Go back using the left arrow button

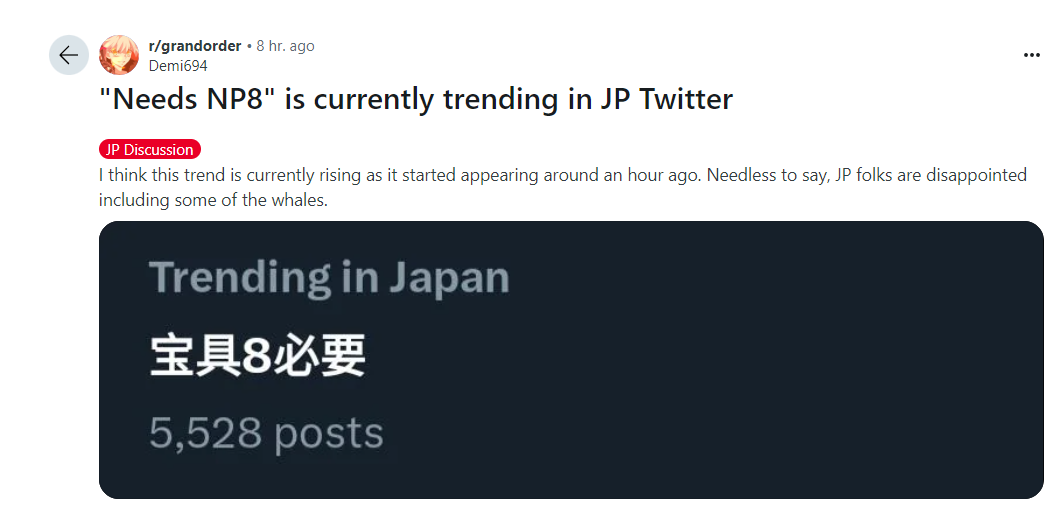coord(69,55)
